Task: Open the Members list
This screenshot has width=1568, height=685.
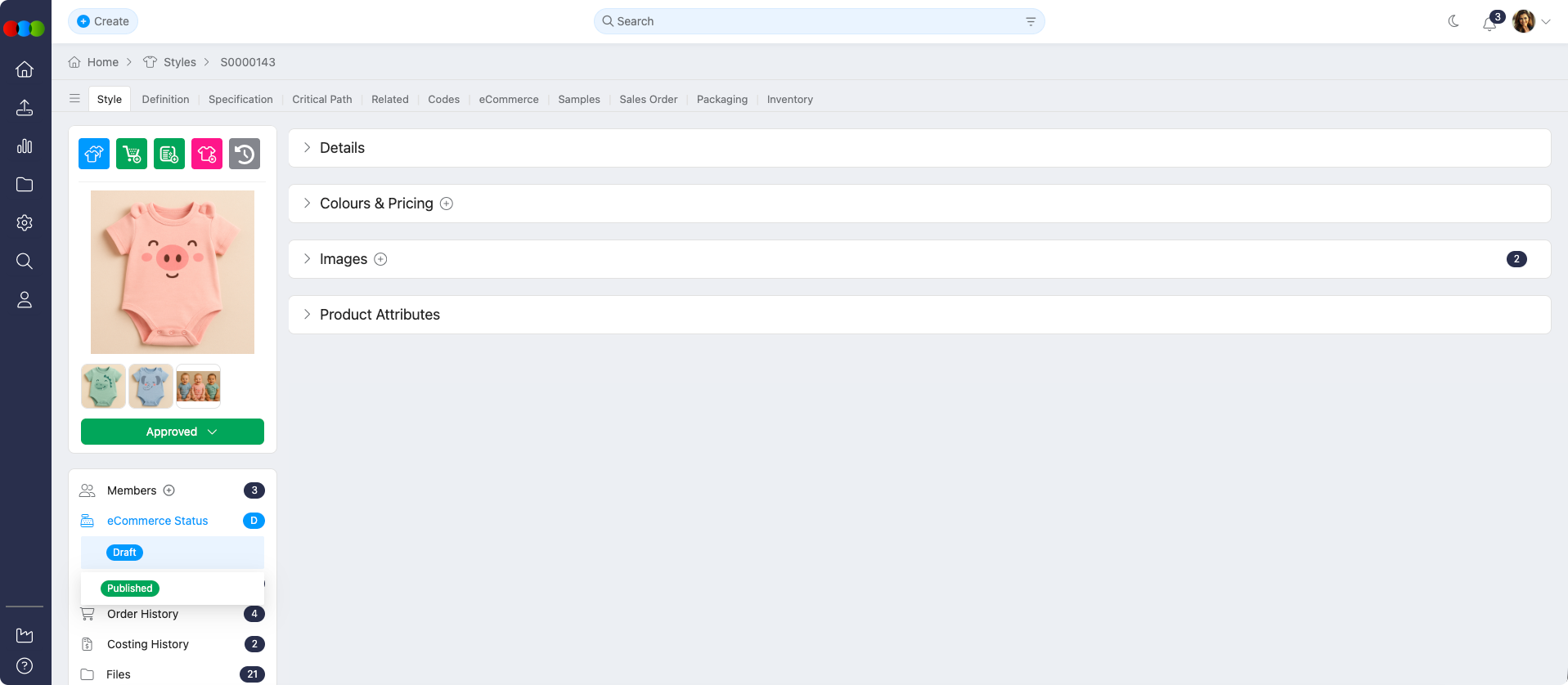Action: click(x=132, y=490)
